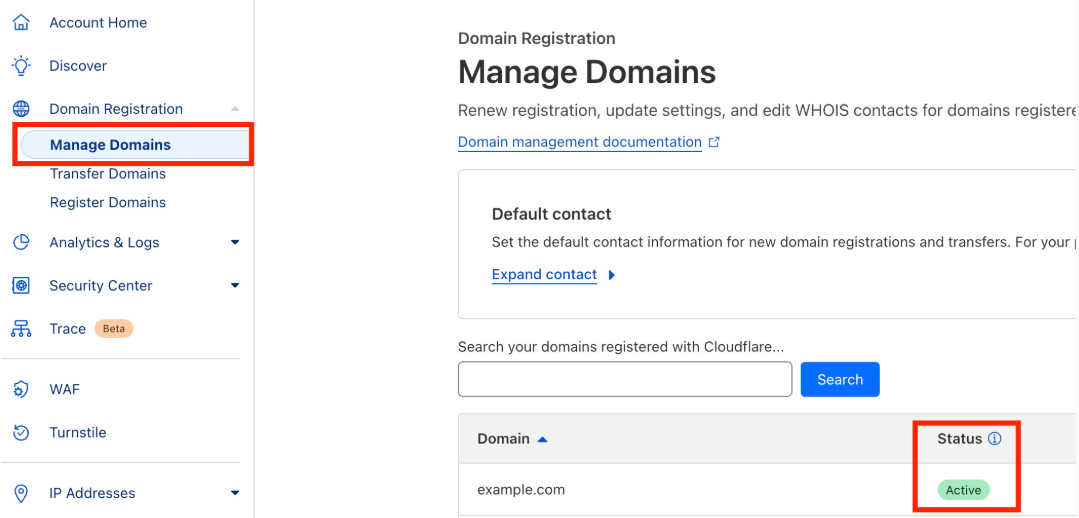Click the IP Addresses location pin icon
Screen dimensions: 1079x518
(21, 493)
